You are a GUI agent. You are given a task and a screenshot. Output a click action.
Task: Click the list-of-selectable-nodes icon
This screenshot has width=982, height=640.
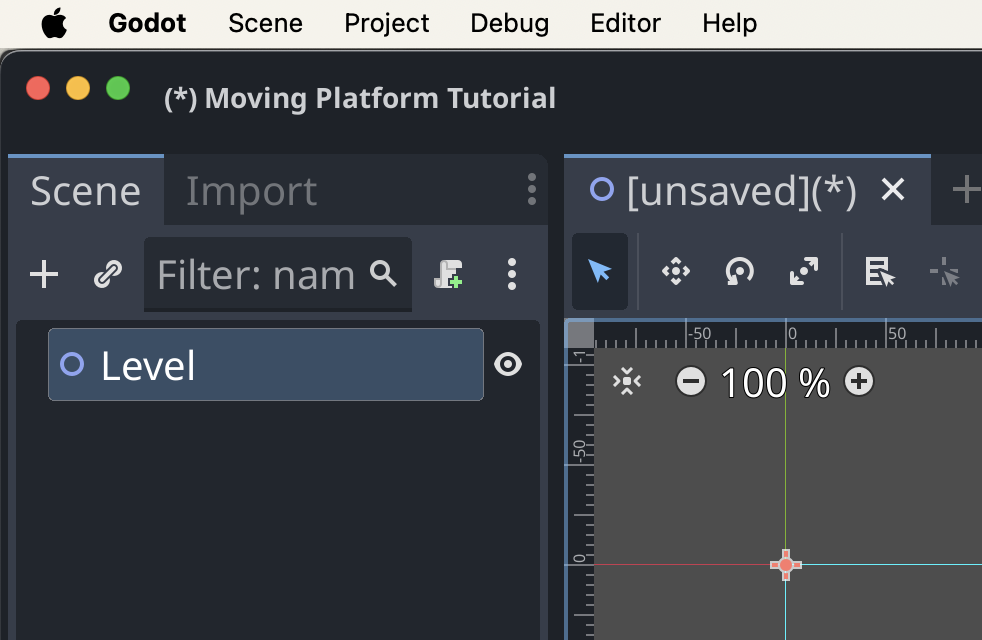878,271
